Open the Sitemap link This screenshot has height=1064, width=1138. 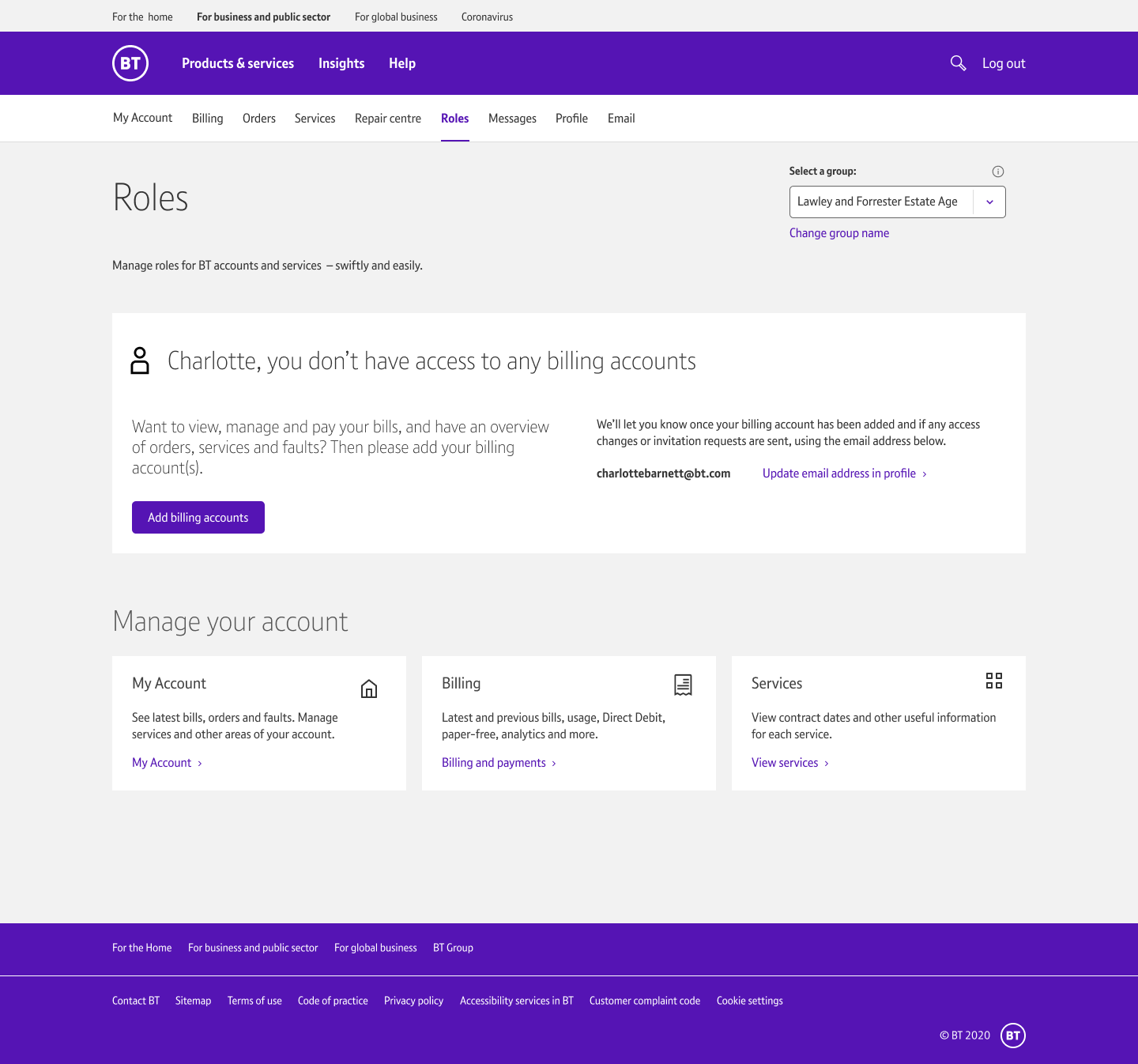click(x=193, y=1001)
